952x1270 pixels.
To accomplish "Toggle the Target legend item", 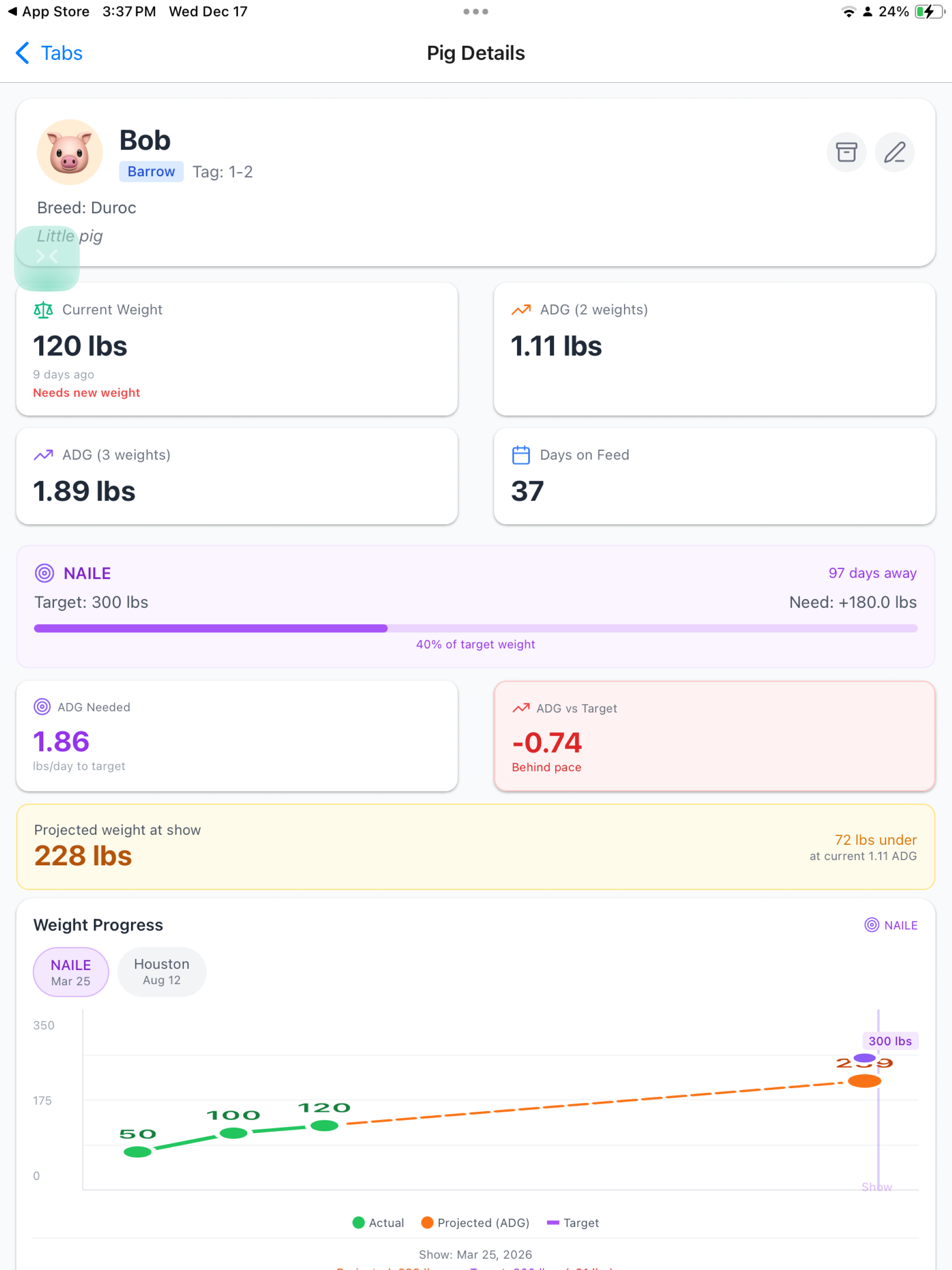I will pyautogui.click(x=573, y=1223).
